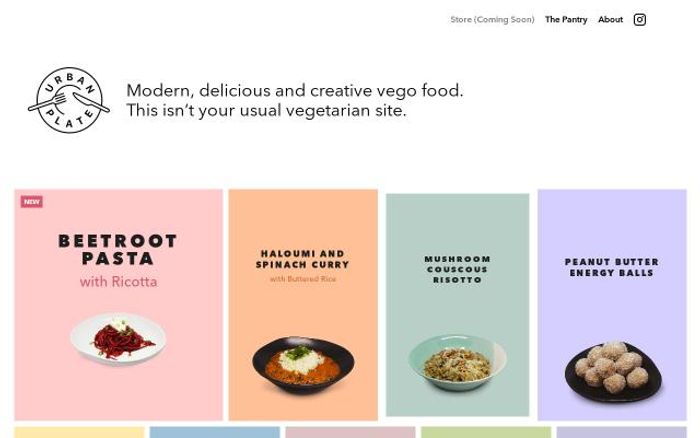Open the Instagram icon link
Viewport: 700px width, 438px height.
click(640, 20)
